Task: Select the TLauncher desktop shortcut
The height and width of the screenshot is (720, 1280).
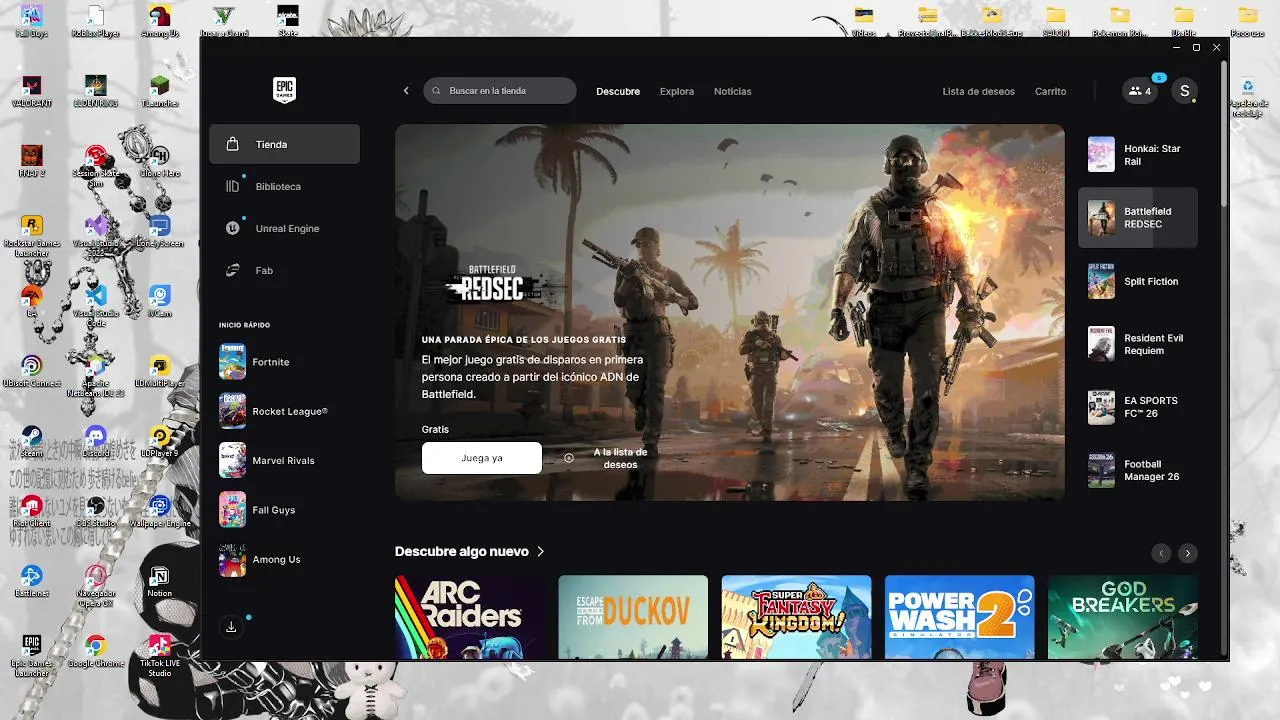Action: click(x=159, y=90)
